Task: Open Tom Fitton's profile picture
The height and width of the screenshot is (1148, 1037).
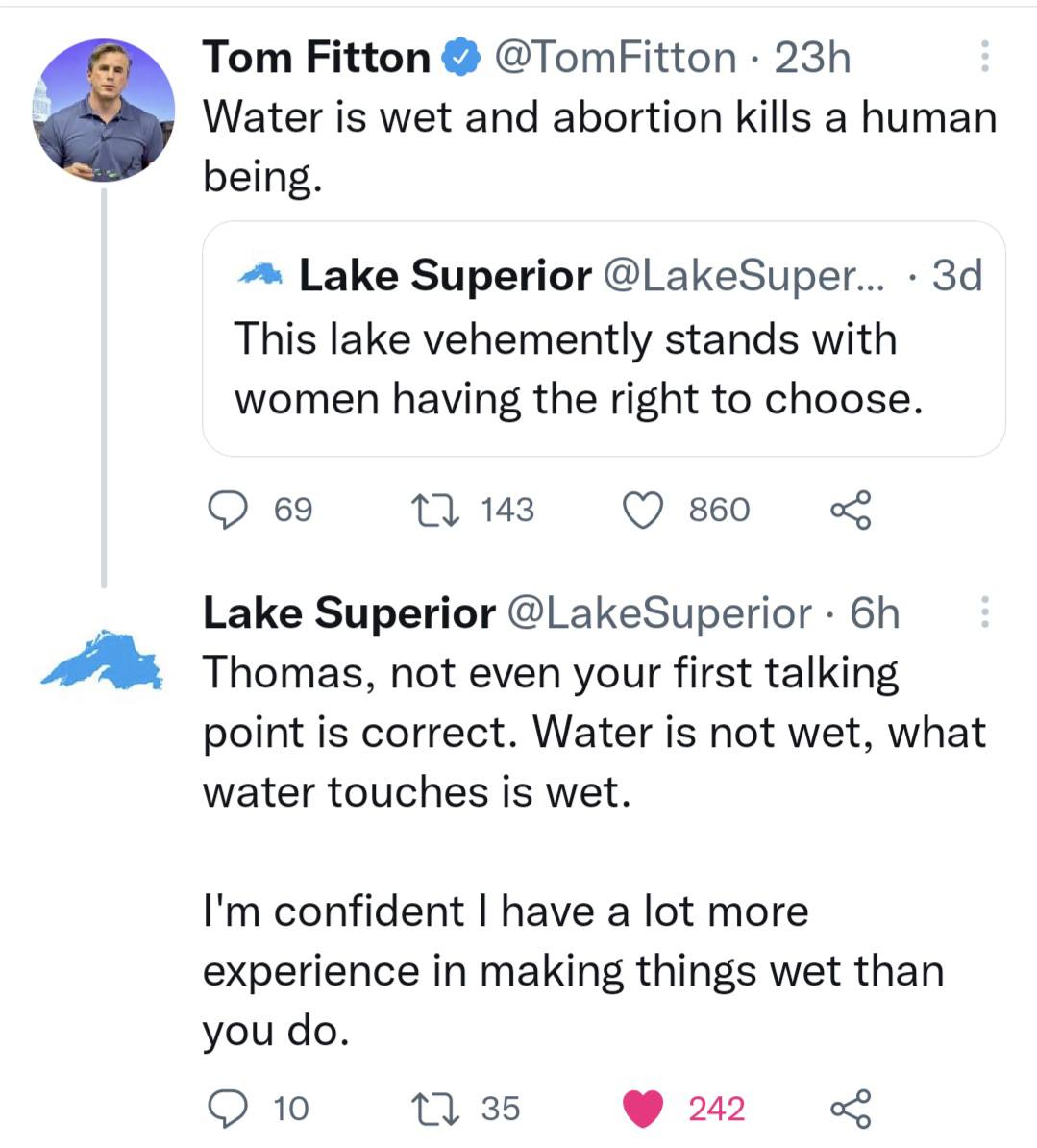Action: [104, 109]
